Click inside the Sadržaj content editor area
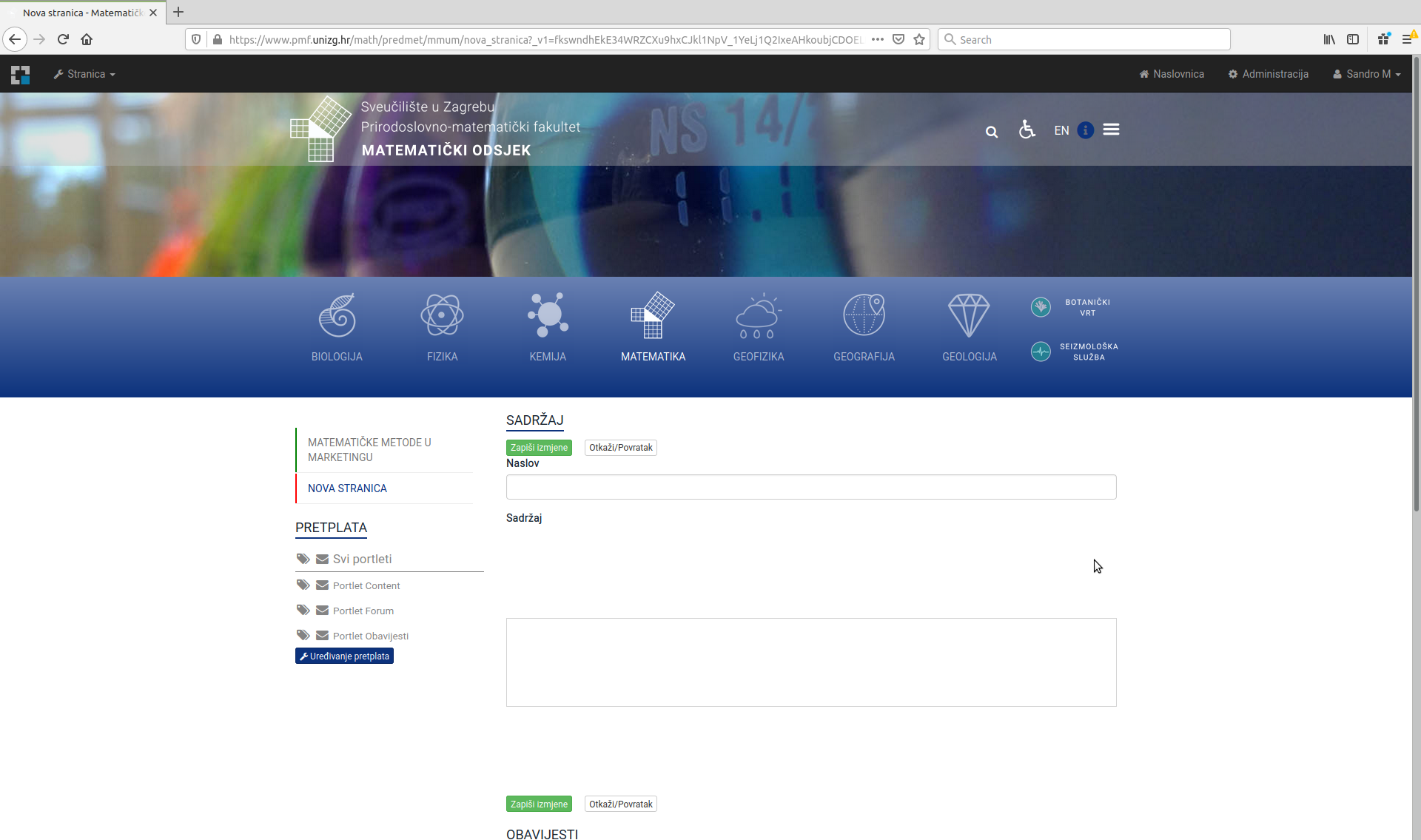Screen dimensions: 1421x840 [811, 662]
